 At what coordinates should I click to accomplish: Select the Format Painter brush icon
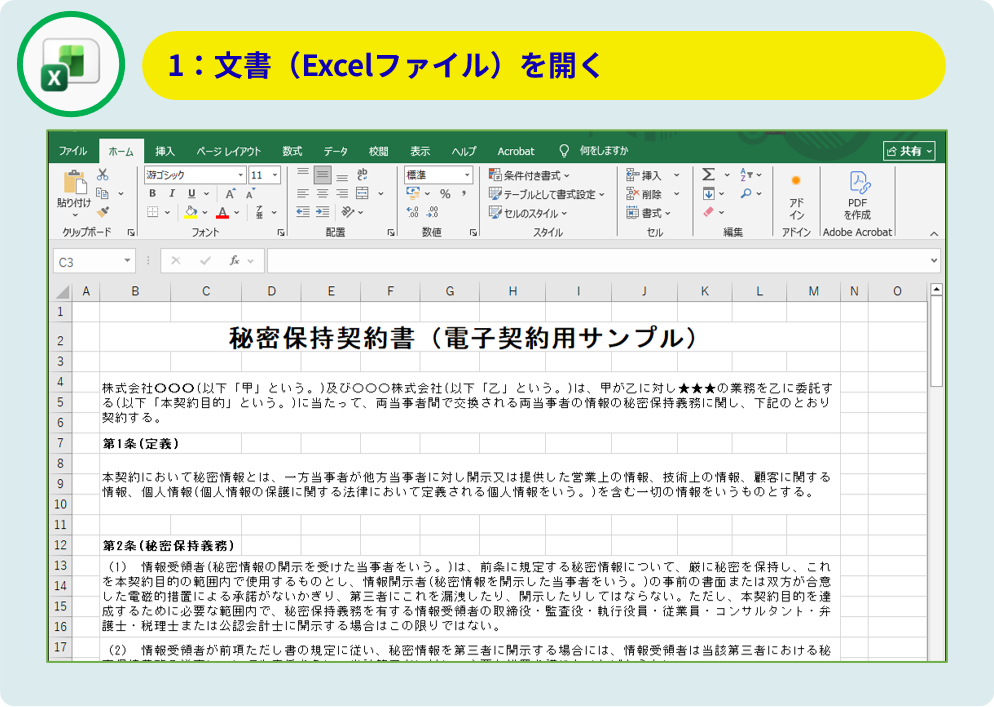(x=102, y=212)
